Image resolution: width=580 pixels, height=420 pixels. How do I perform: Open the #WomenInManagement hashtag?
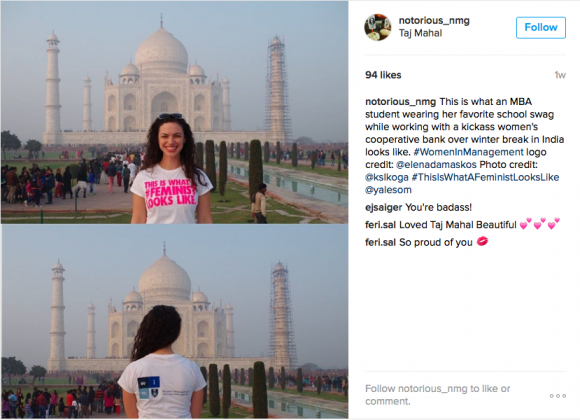pyautogui.click(x=468, y=152)
